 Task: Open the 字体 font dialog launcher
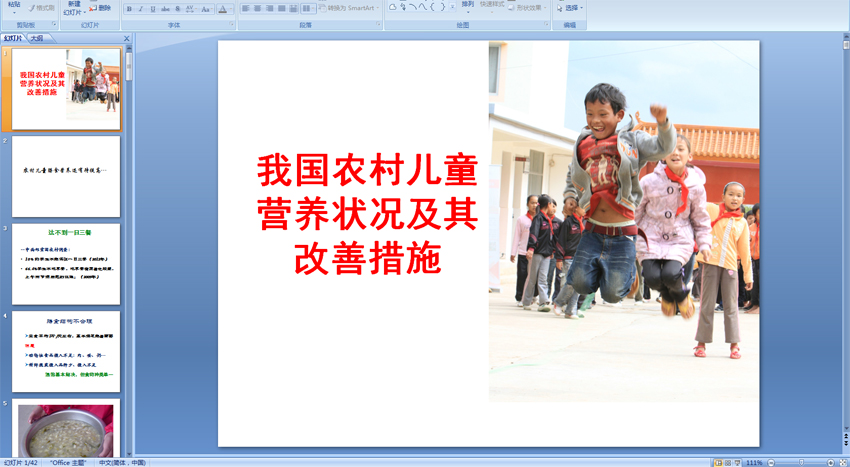coord(232,24)
